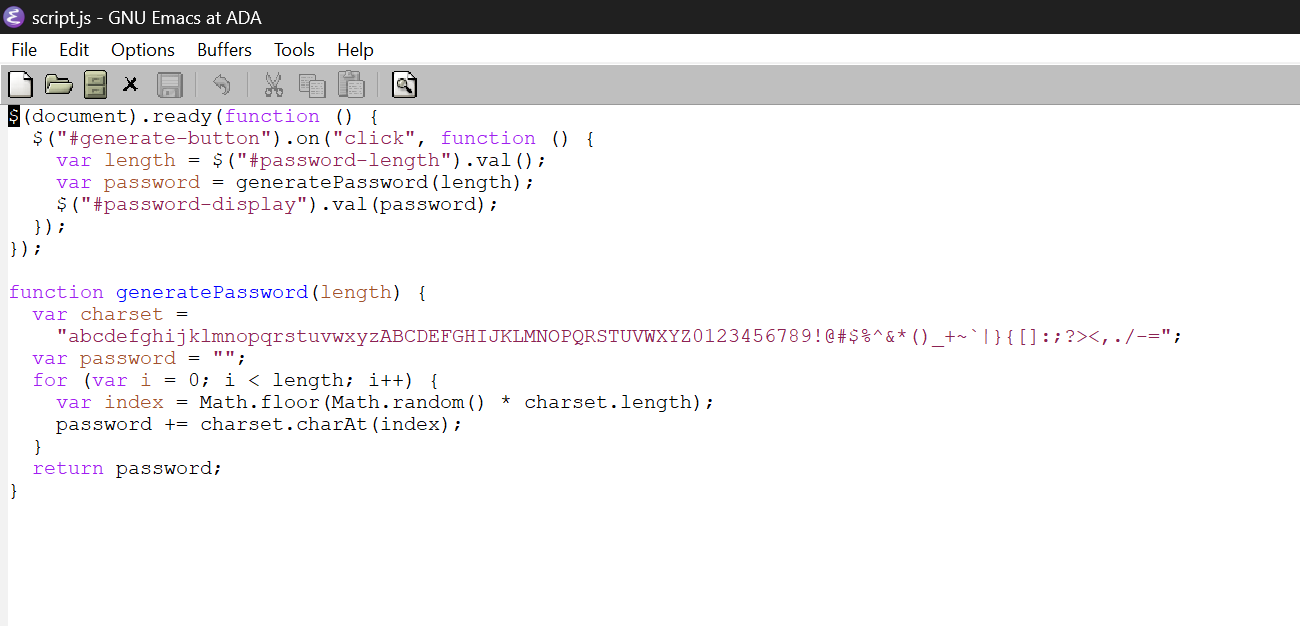Viewport: 1300px width, 626px height.
Task: Click the Undo arrow in the toolbar
Action: pos(221,84)
